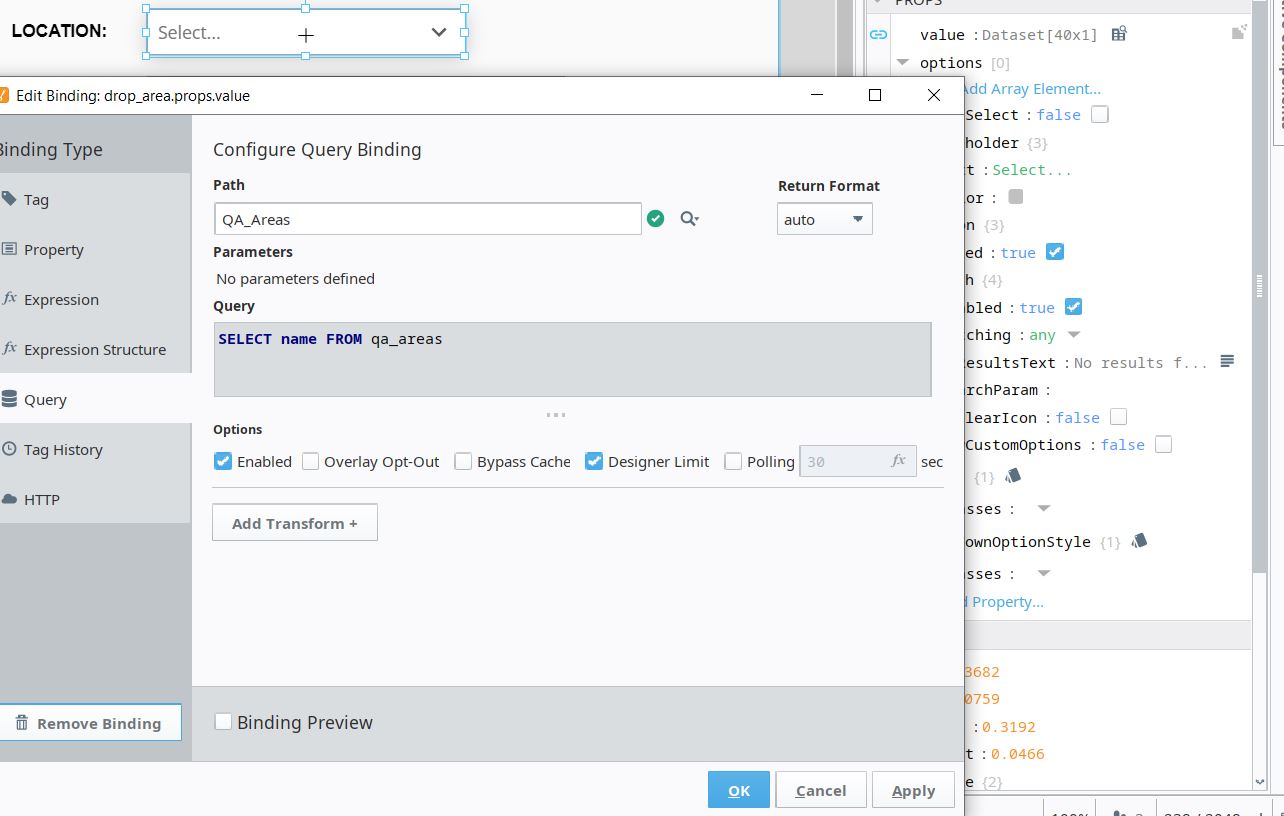Image resolution: width=1284 pixels, height=816 pixels.
Task: Open dataset editor icon next to value
Action: [x=1119, y=34]
